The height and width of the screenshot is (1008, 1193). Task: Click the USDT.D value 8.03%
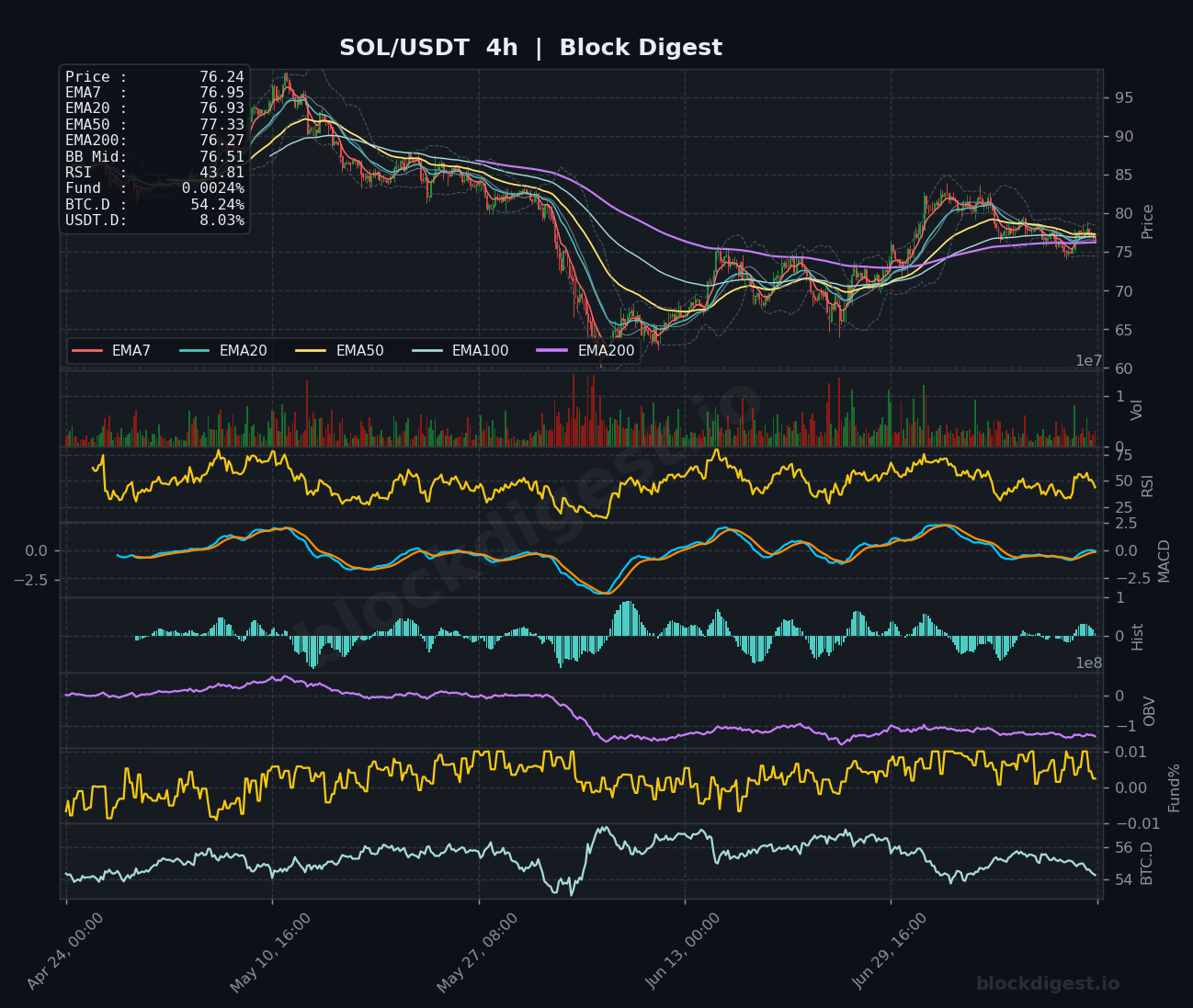point(222,221)
